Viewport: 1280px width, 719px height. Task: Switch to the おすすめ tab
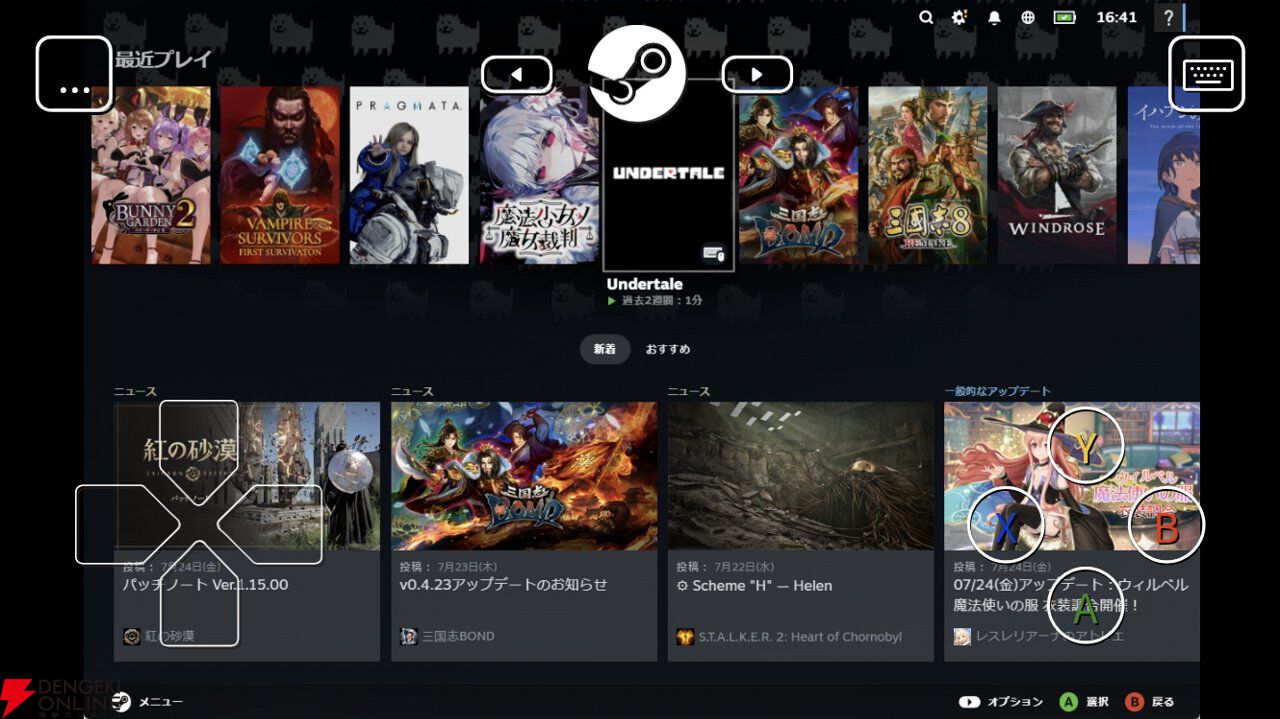point(668,349)
